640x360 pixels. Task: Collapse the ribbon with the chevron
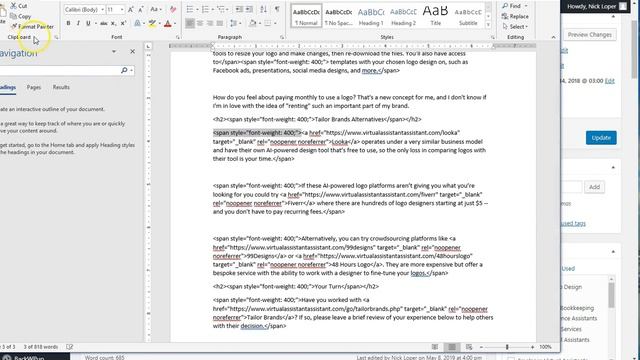coord(553,37)
